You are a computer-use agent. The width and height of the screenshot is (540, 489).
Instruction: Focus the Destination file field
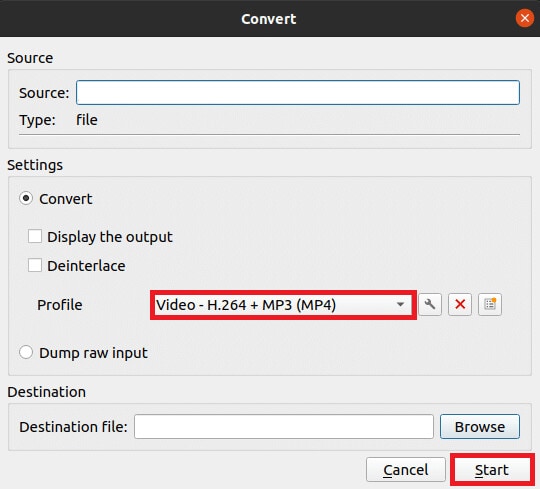pyautogui.click(x=284, y=427)
